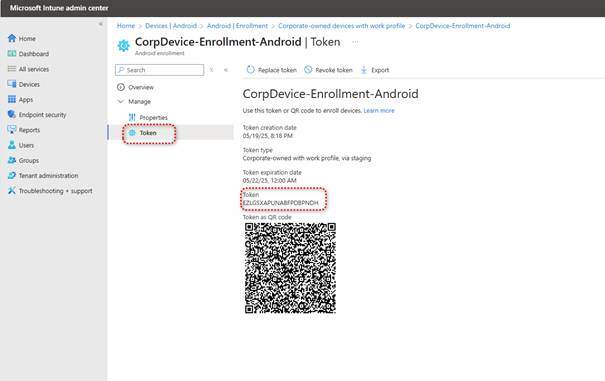Open Dashboard in left sidebar

(x=28, y=54)
